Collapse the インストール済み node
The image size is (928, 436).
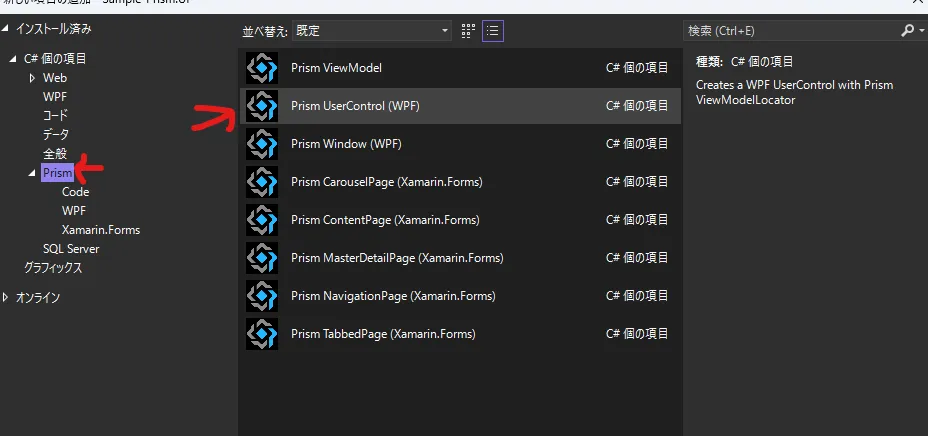click(x=6, y=28)
